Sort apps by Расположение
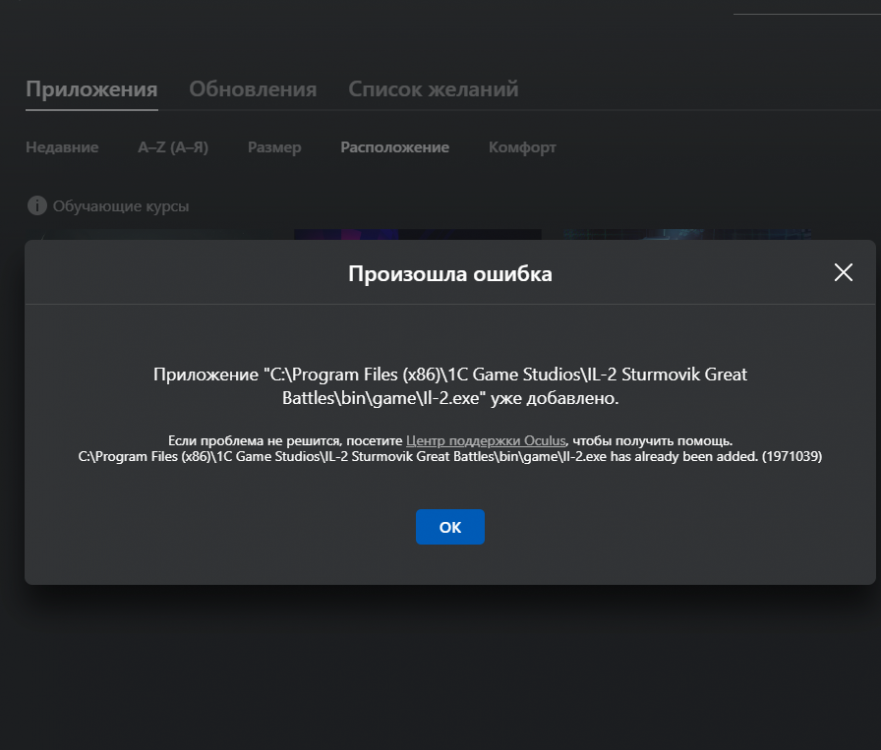The image size is (881, 750). coord(395,147)
